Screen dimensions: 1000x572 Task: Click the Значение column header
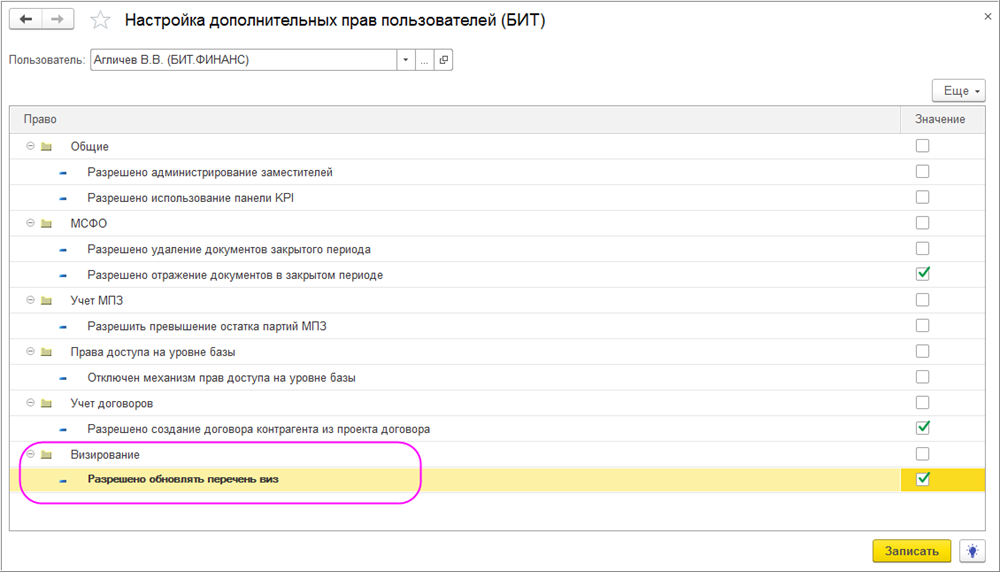(940, 119)
